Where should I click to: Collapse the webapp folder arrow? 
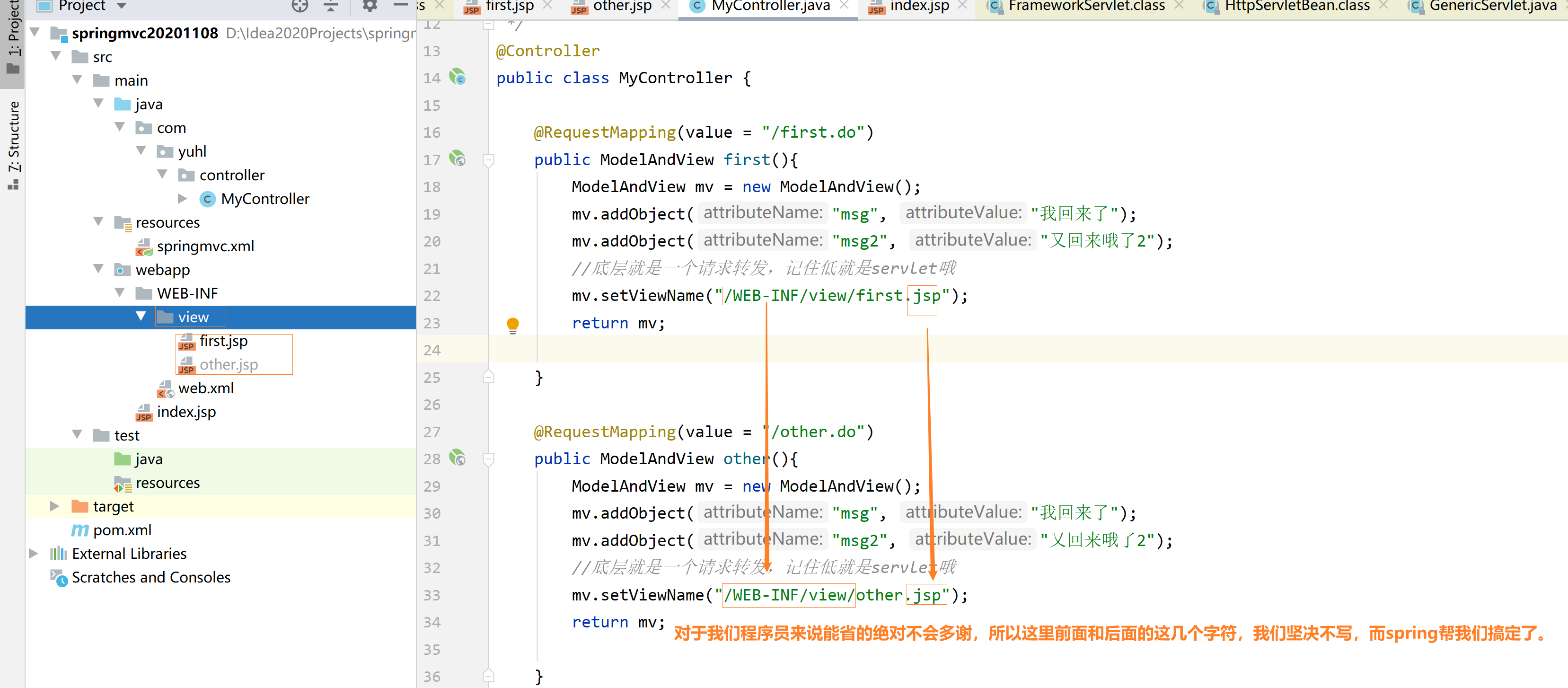pyautogui.click(x=98, y=268)
